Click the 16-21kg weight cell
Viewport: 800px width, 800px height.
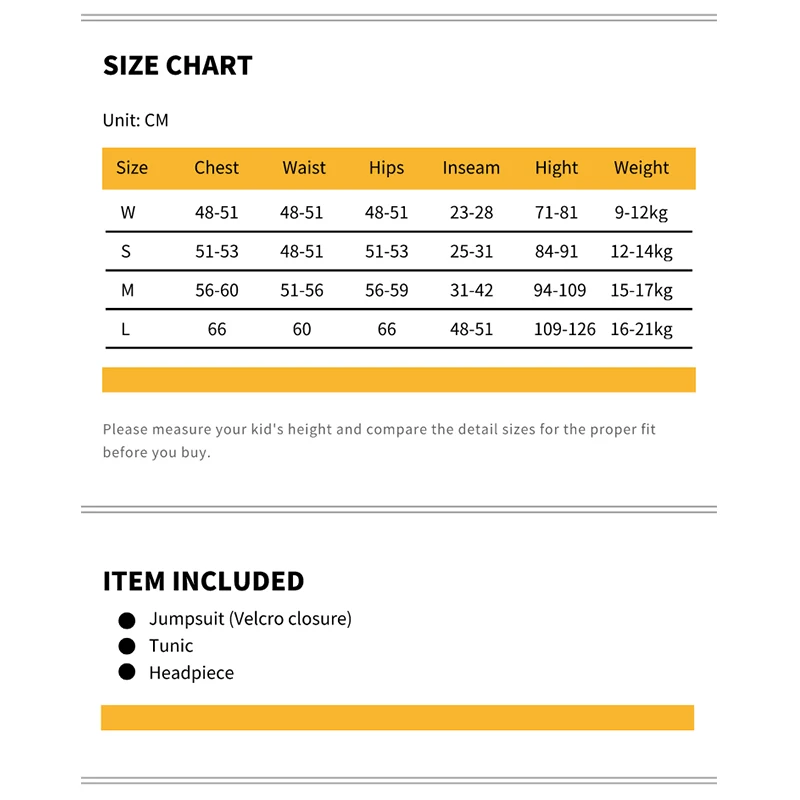[641, 329]
